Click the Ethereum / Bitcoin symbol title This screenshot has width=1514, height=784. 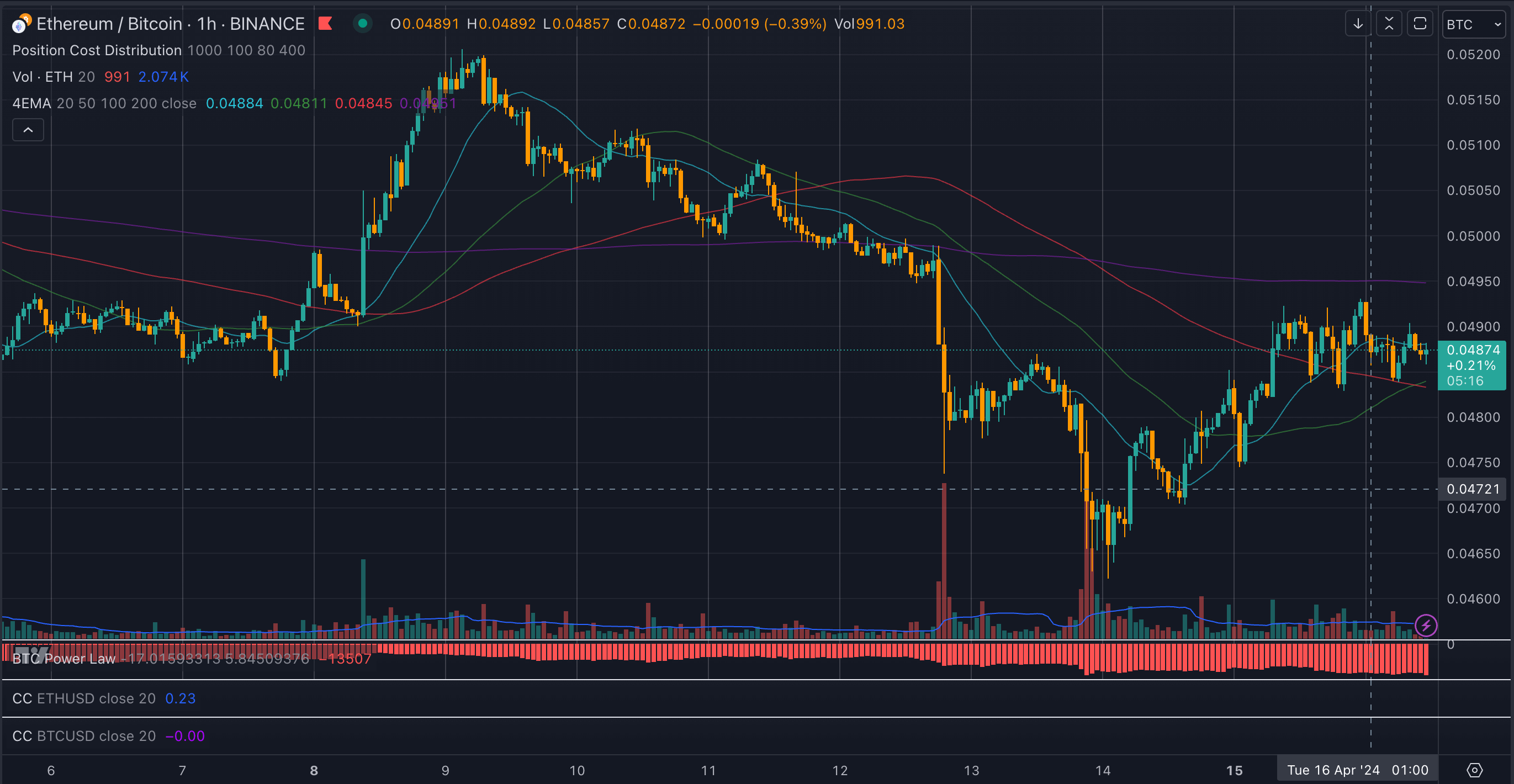109,24
